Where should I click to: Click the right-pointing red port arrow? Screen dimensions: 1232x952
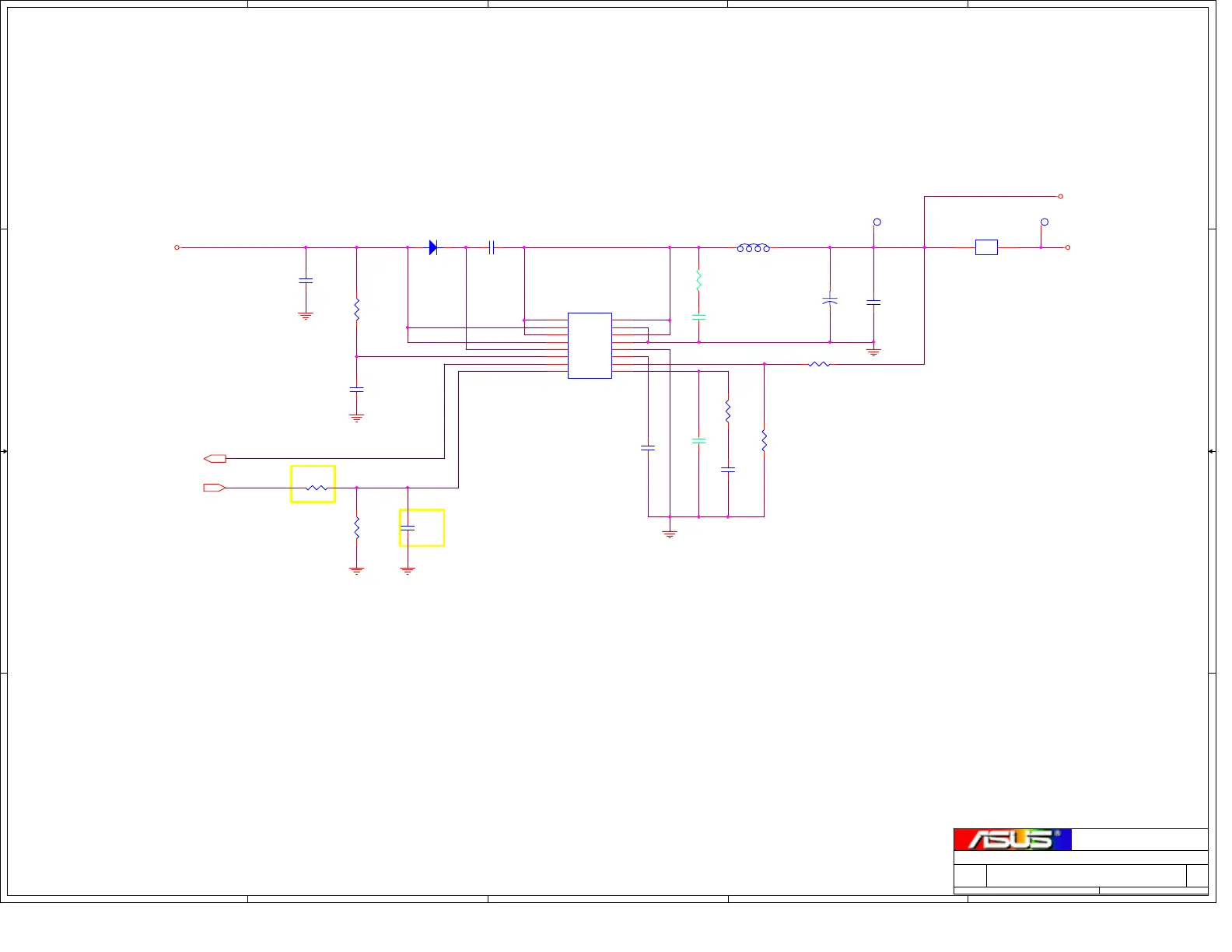tap(215, 488)
